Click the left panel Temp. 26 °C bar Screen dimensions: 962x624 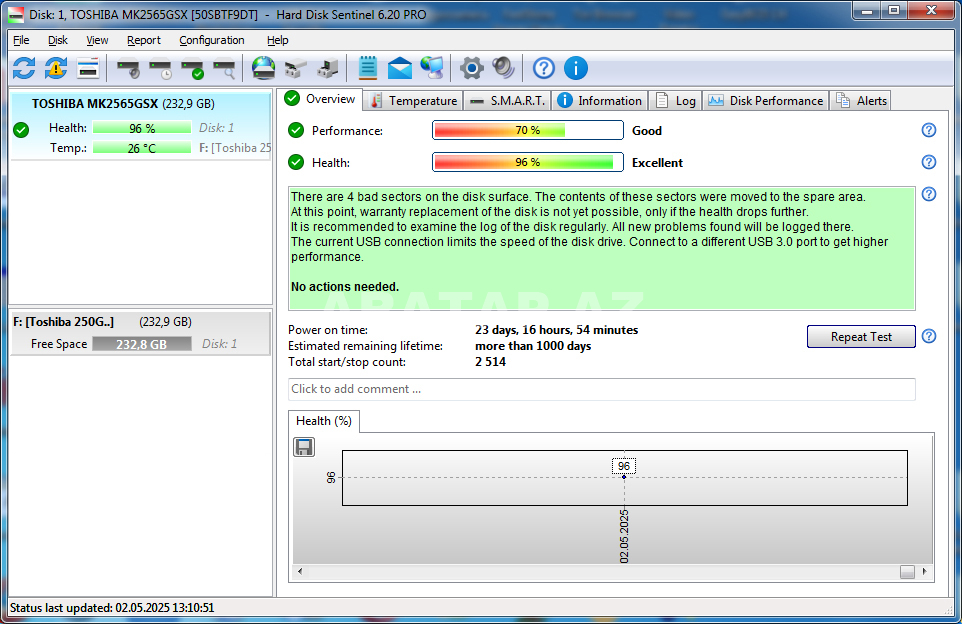click(142, 148)
